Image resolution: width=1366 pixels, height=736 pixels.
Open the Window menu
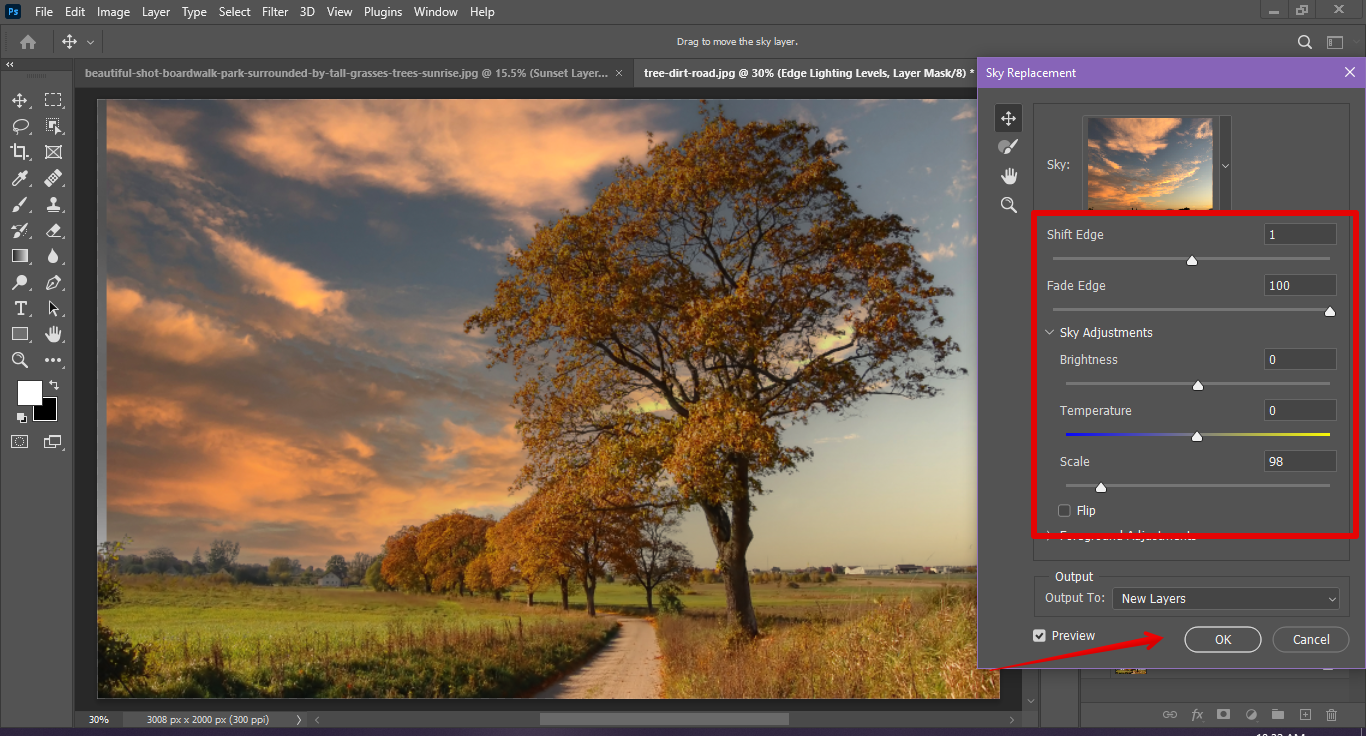pyautogui.click(x=436, y=12)
